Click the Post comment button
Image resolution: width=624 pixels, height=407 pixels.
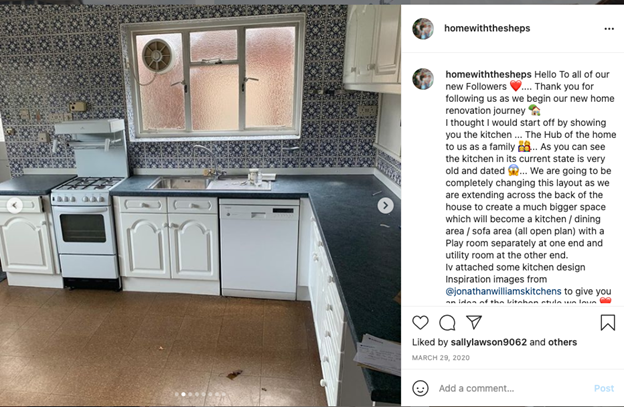coord(604,388)
